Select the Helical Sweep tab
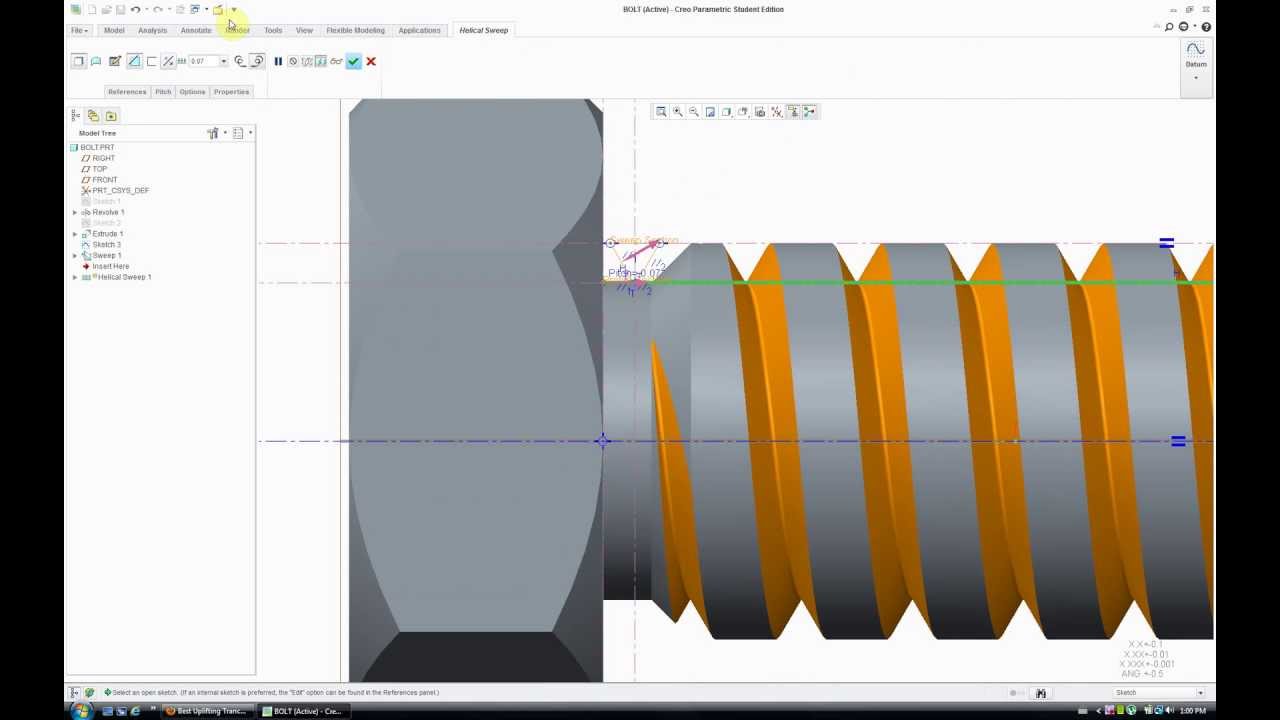 click(x=484, y=30)
